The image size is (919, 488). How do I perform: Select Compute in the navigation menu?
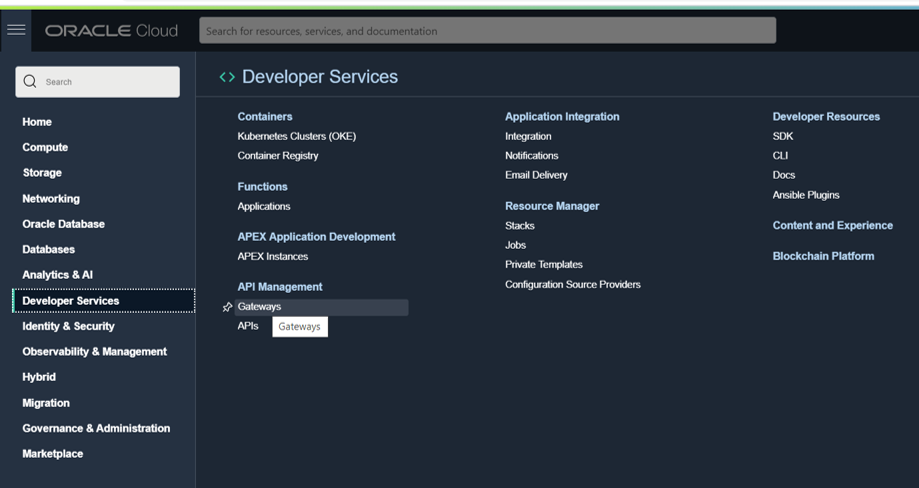click(45, 147)
